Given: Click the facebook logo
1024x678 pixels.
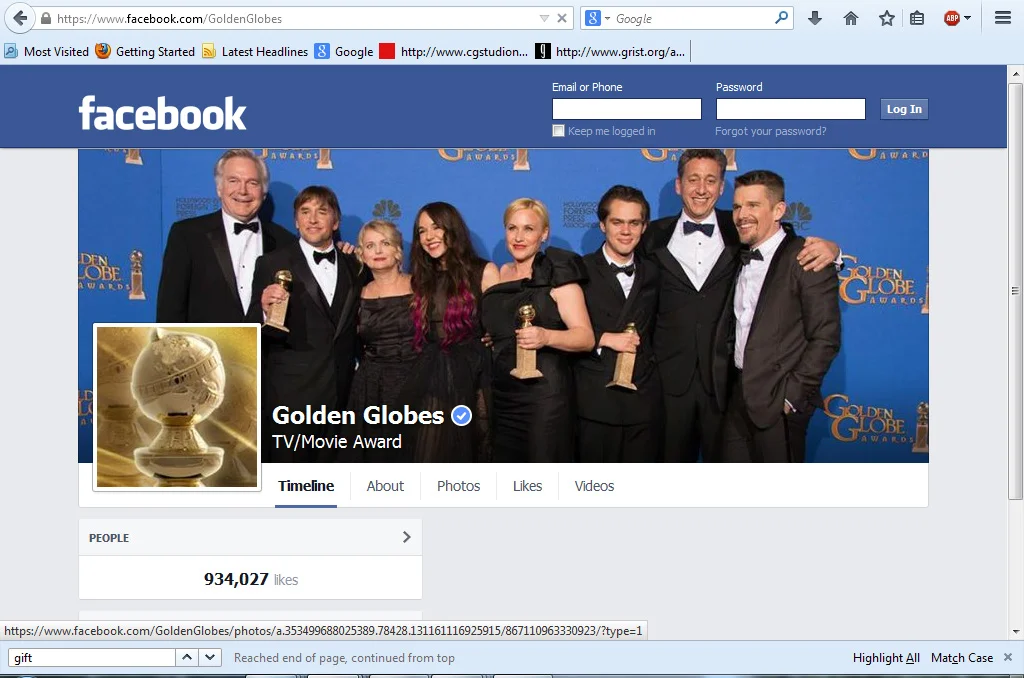Looking at the screenshot, I should (x=162, y=114).
